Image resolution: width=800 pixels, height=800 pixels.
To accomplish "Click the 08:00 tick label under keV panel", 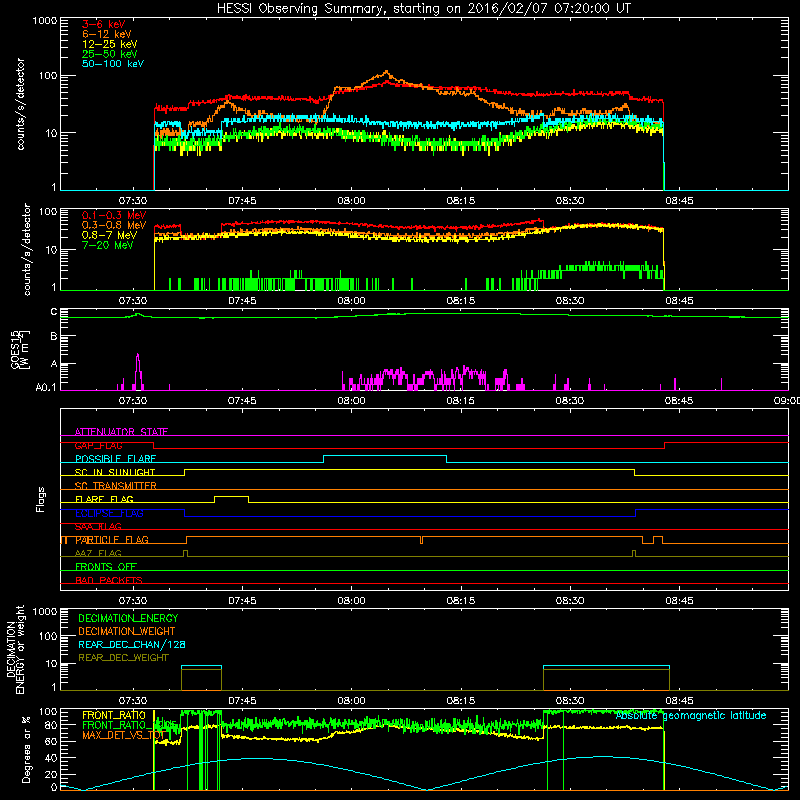I will 351,201.
